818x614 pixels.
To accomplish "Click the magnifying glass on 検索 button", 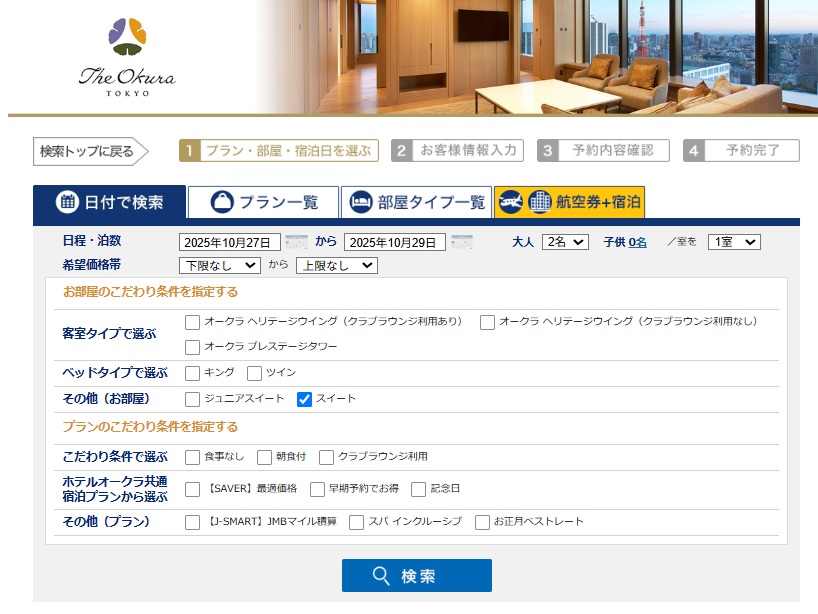I will coord(381,576).
